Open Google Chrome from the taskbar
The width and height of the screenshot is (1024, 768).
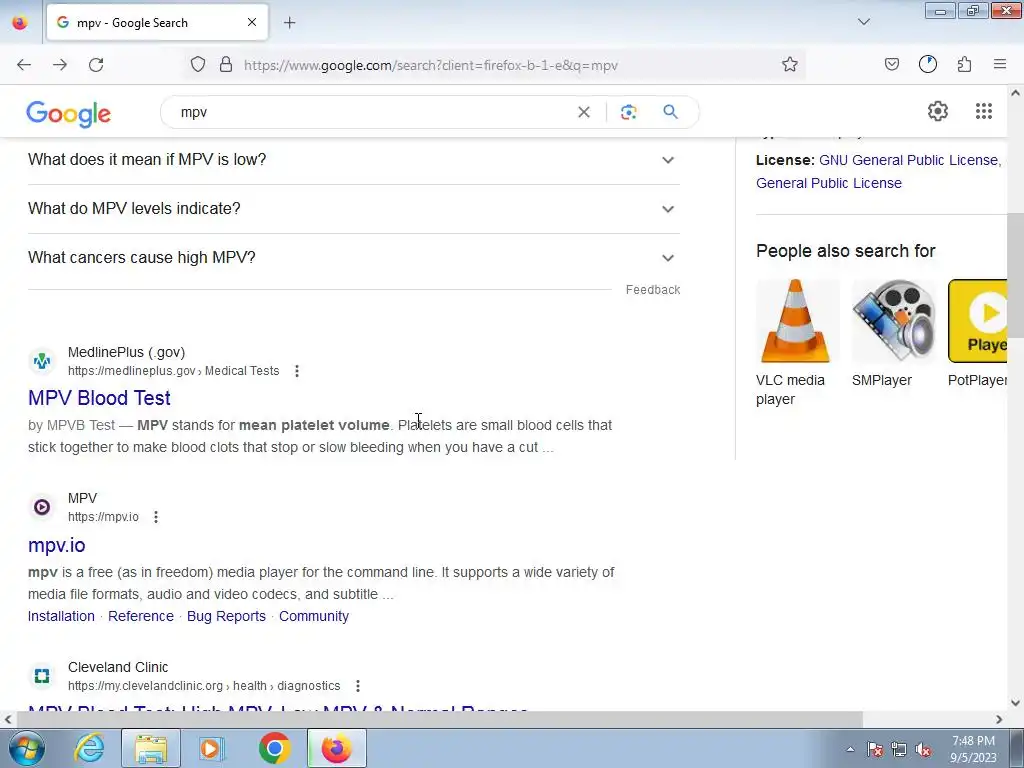[274, 748]
